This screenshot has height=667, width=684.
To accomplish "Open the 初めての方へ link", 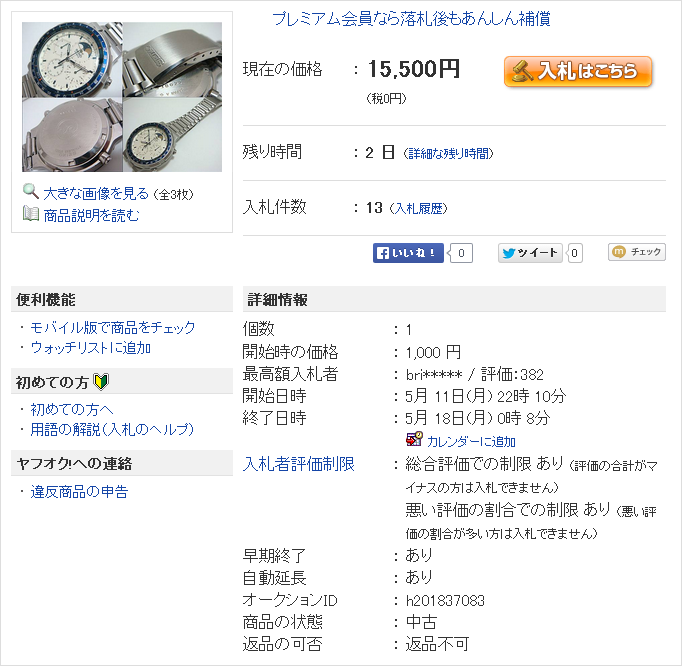I will (72, 409).
